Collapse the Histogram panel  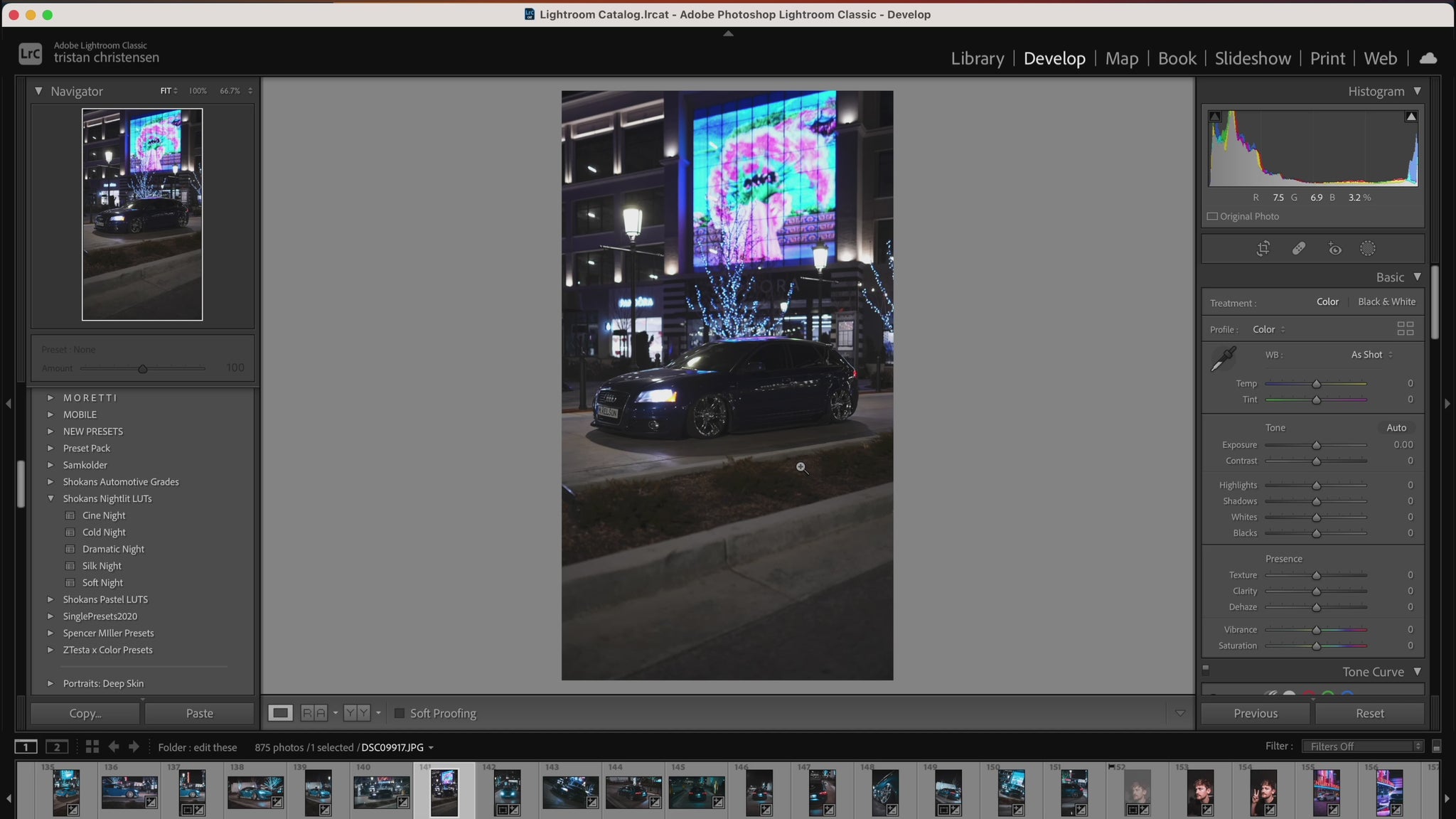point(1417,91)
